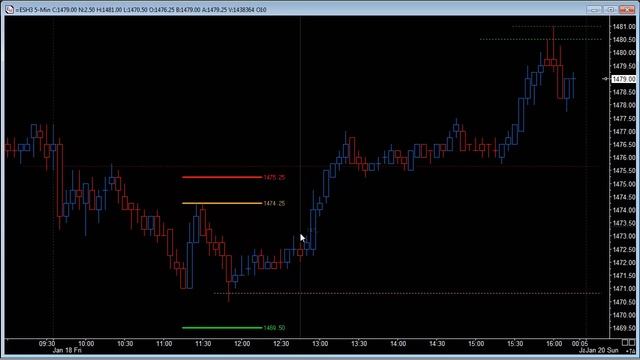The image size is (640, 360).
Task: Click the 1475.00 price axis label
Action: pos(624,184)
